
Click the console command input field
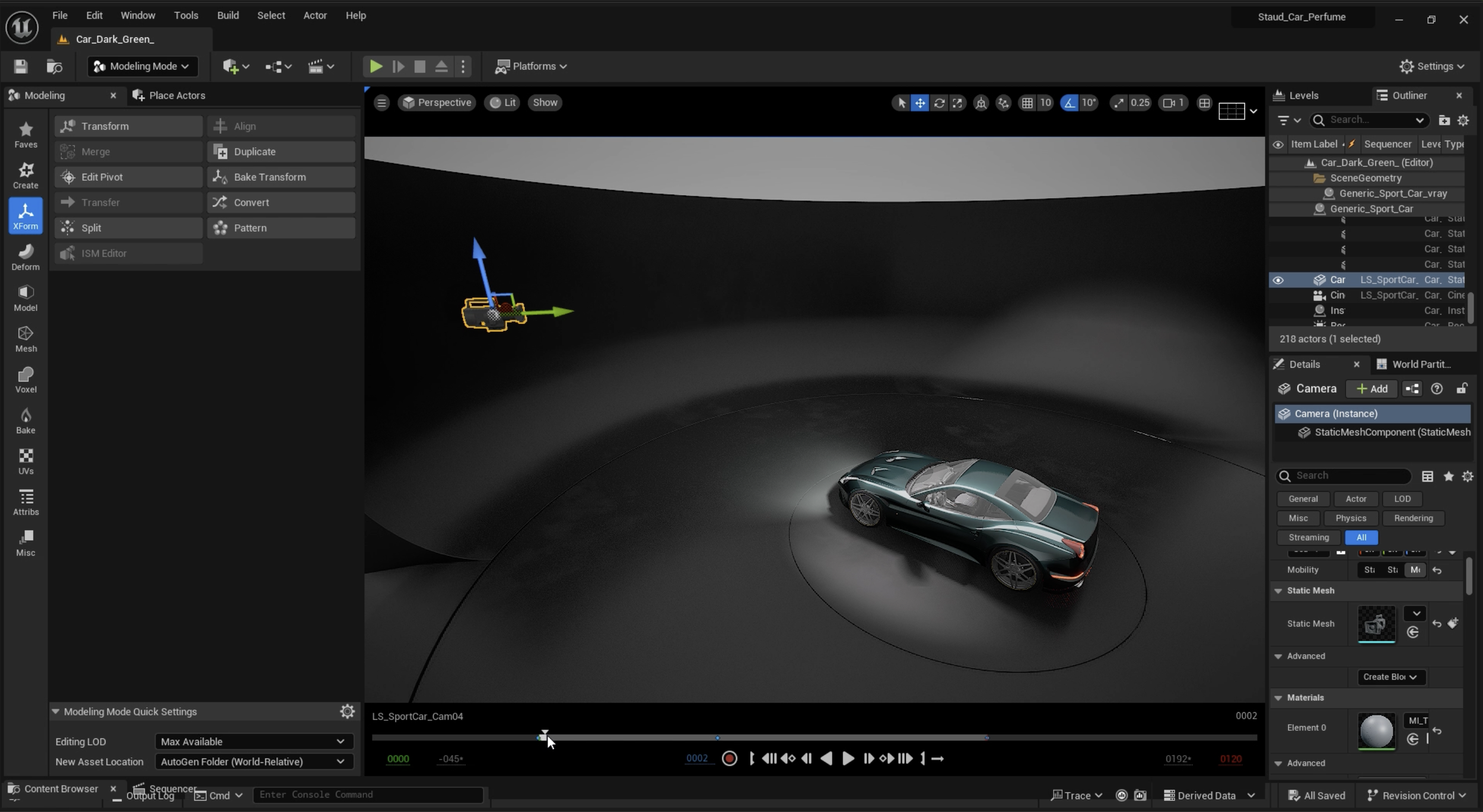(368, 795)
